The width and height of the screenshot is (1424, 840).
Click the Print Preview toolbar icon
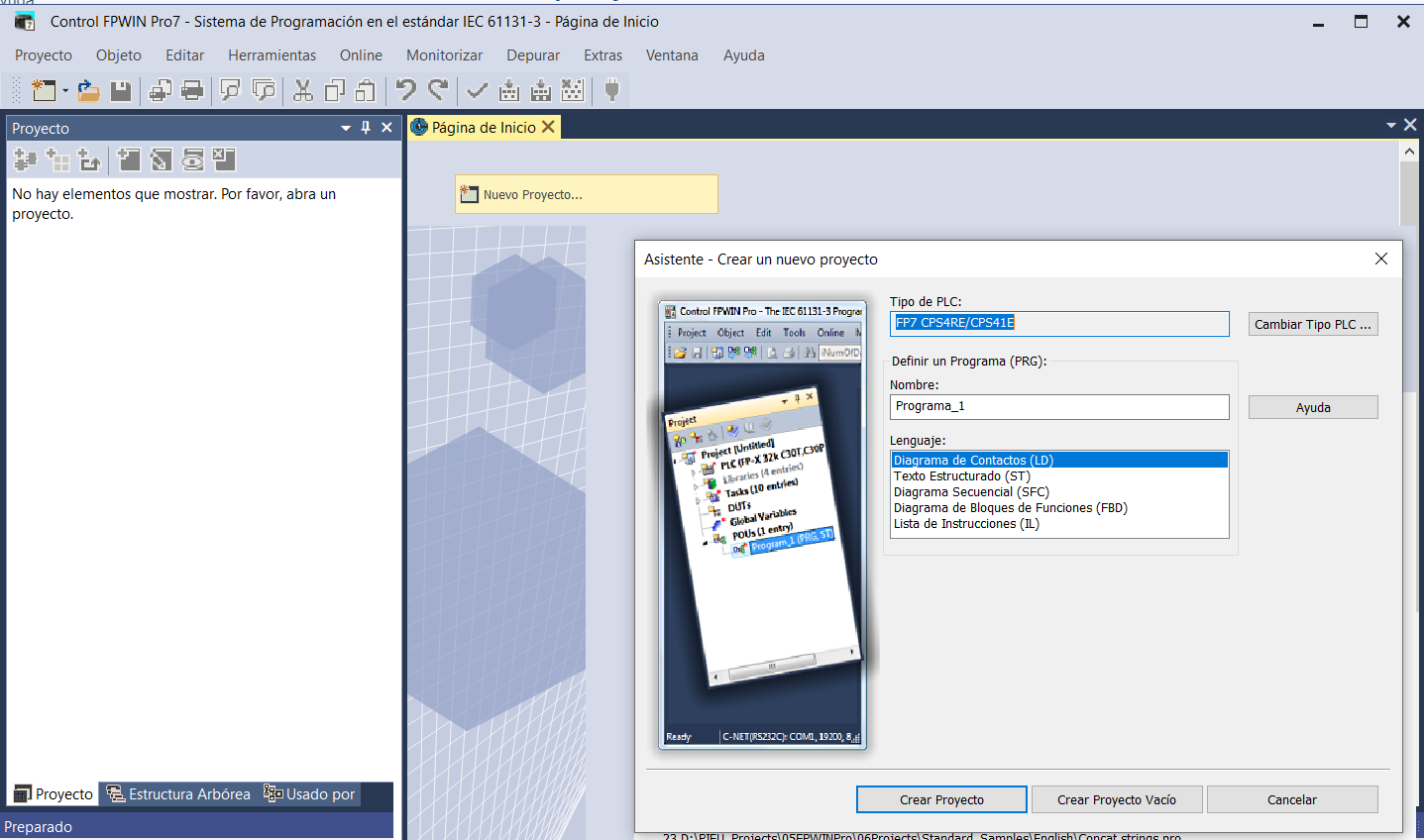161,91
